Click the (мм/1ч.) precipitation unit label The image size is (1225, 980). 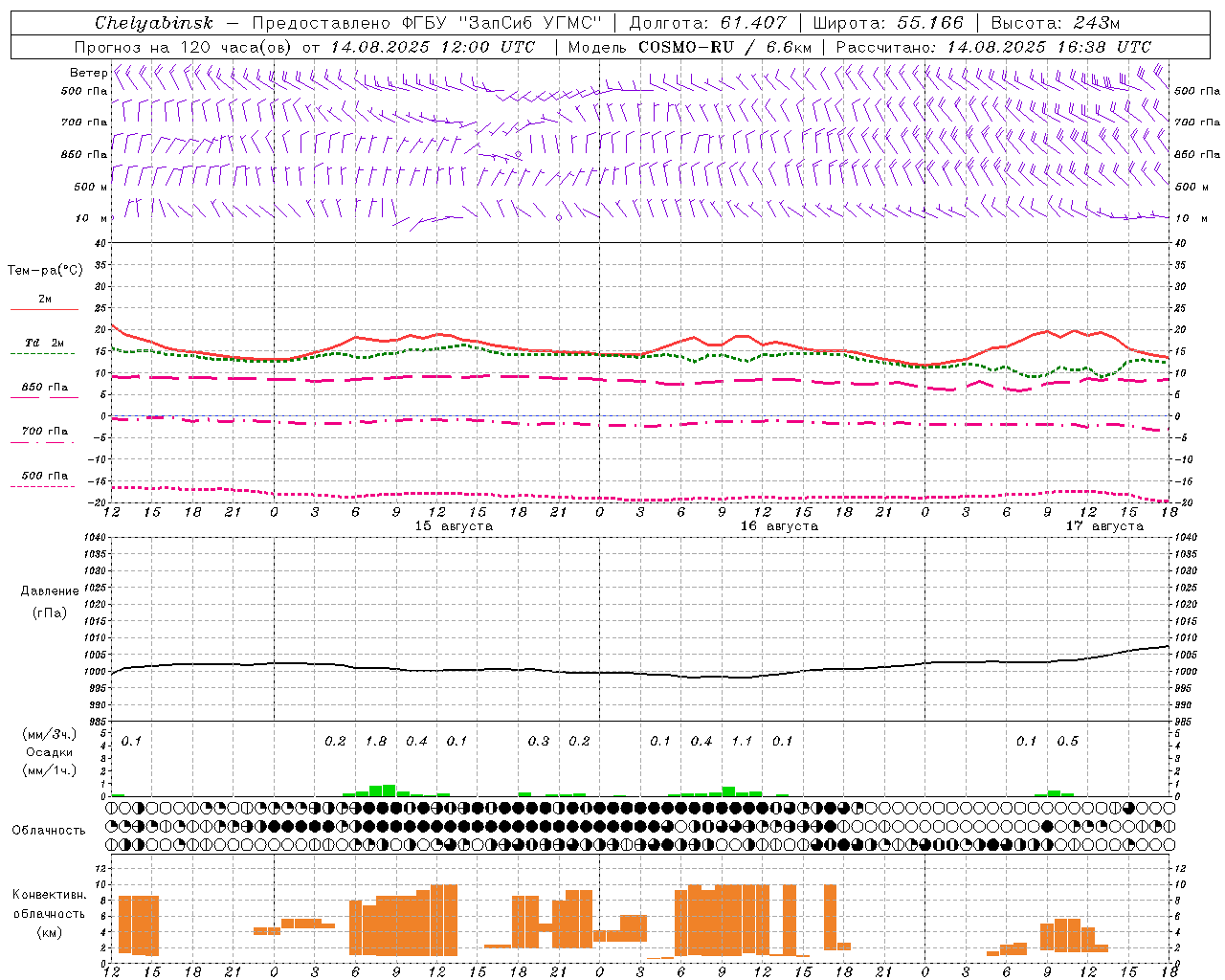point(49,770)
